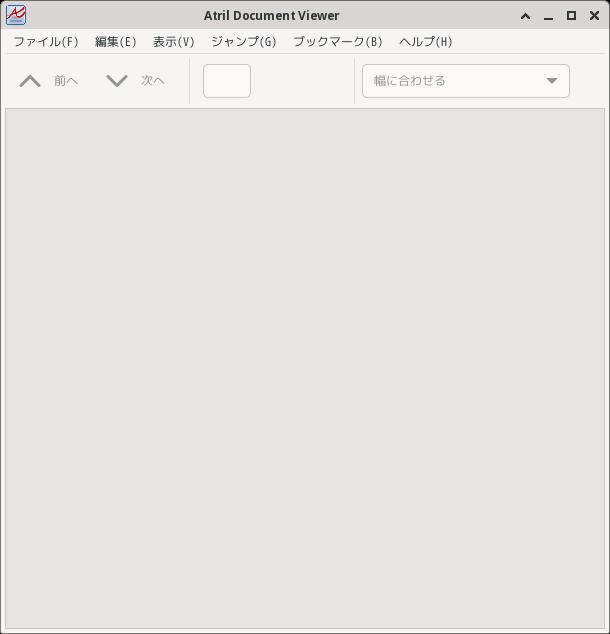Open the 表示(V) menu

(x=173, y=42)
